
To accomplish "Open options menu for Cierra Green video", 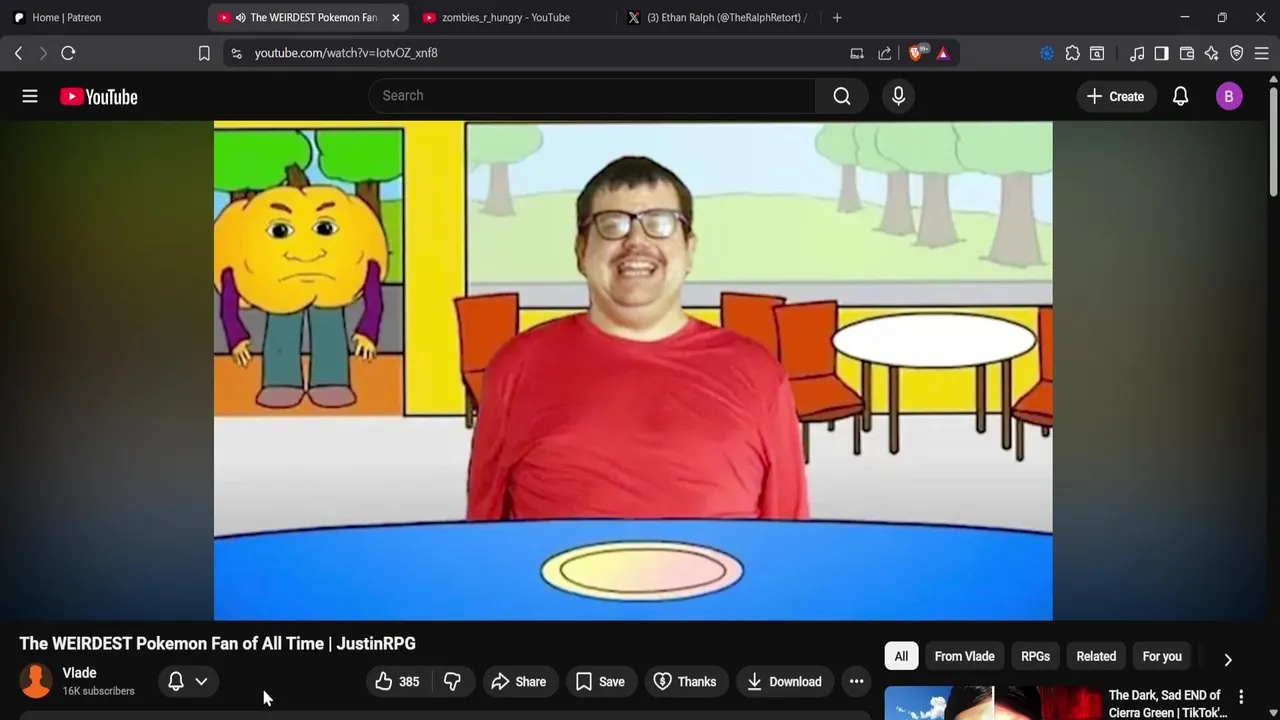I will [x=1241, y=697].
